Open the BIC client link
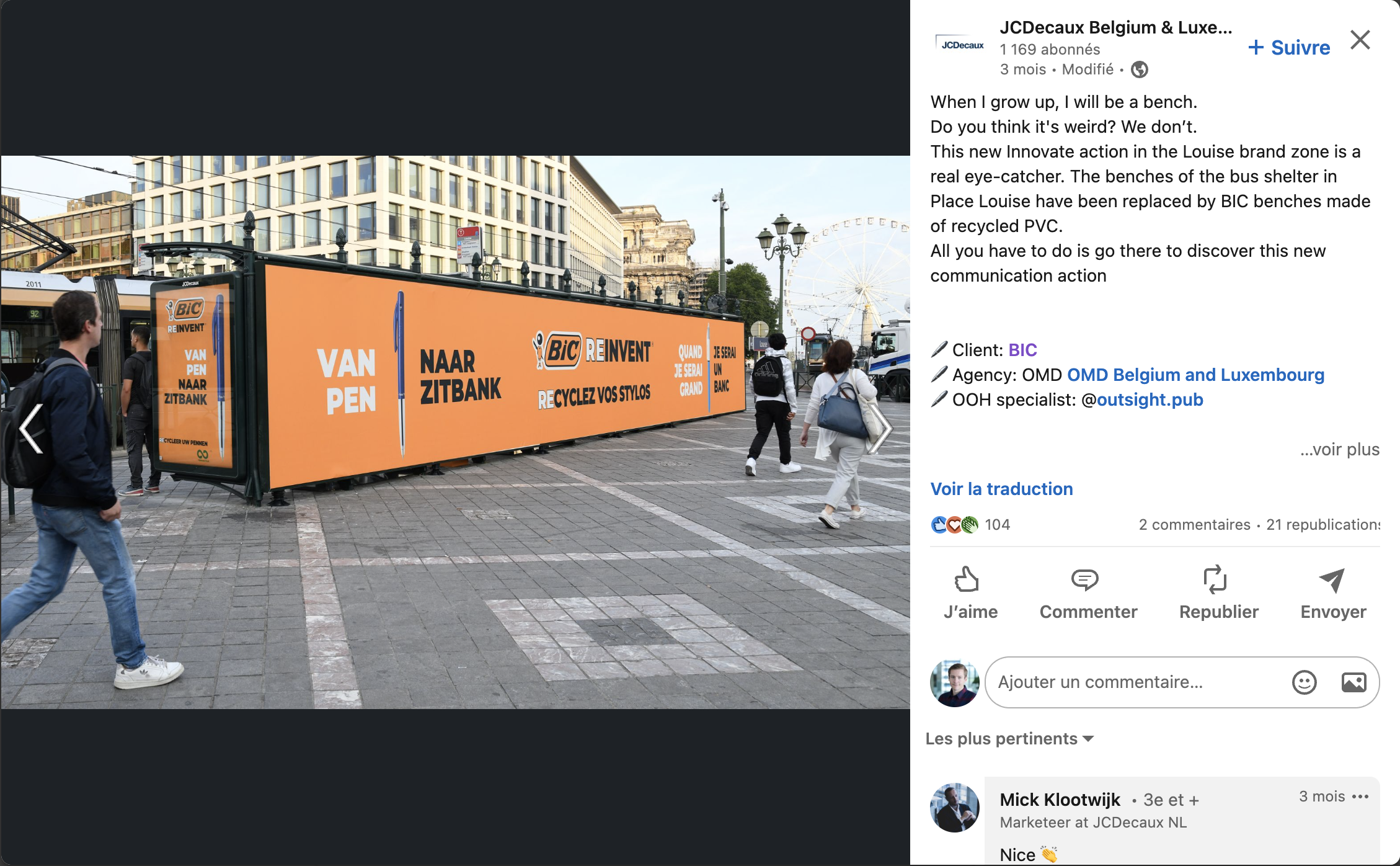 (x=1022, y=350)
